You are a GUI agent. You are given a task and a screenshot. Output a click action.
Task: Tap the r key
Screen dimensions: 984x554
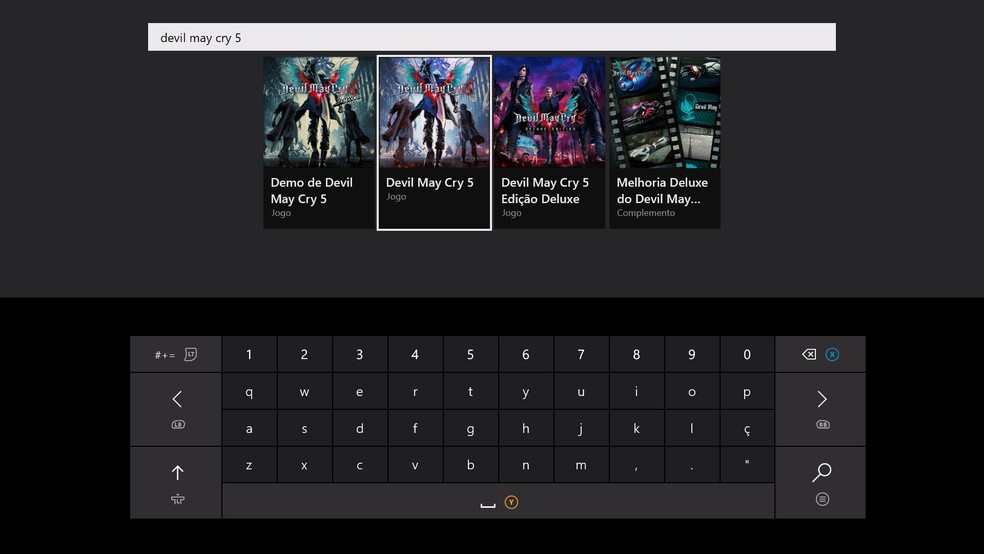coord(415,392)
